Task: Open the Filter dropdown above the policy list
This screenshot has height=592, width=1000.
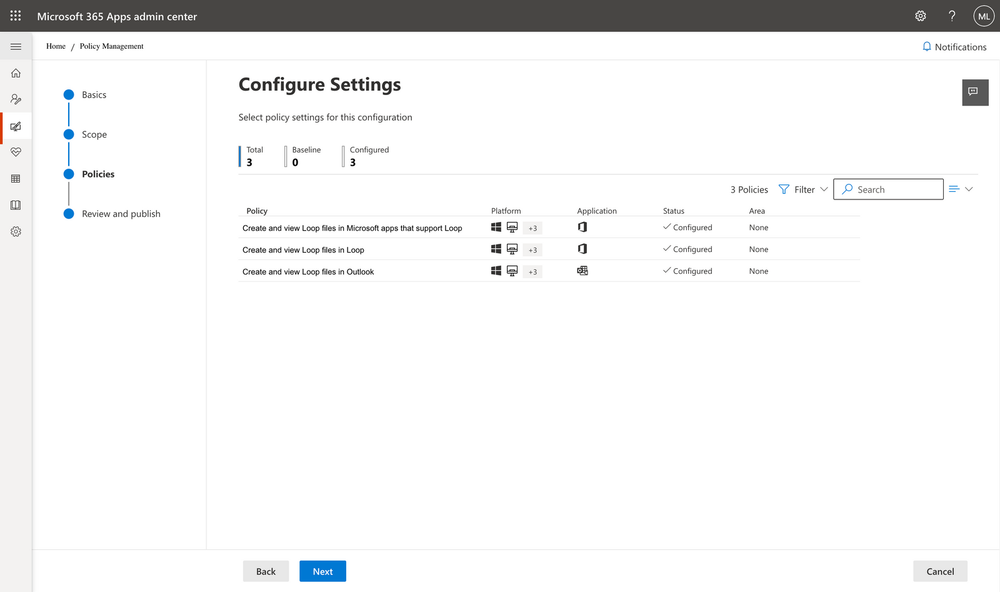Action: click(803, 189)
